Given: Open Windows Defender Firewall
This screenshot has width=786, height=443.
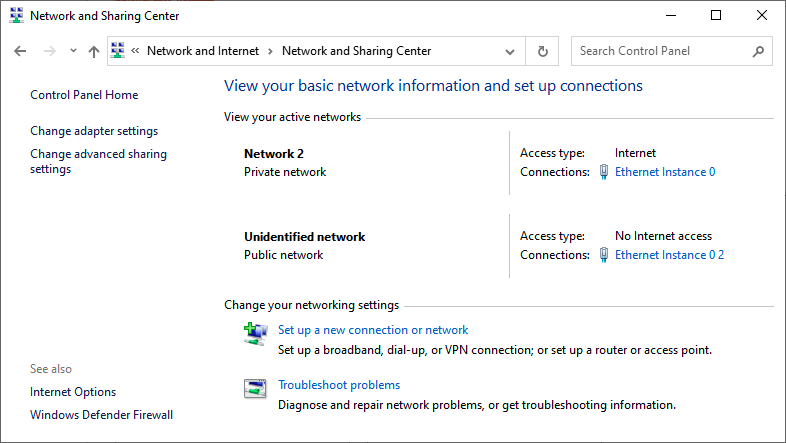Looking at the screenshot, I should tap(101, 415).
